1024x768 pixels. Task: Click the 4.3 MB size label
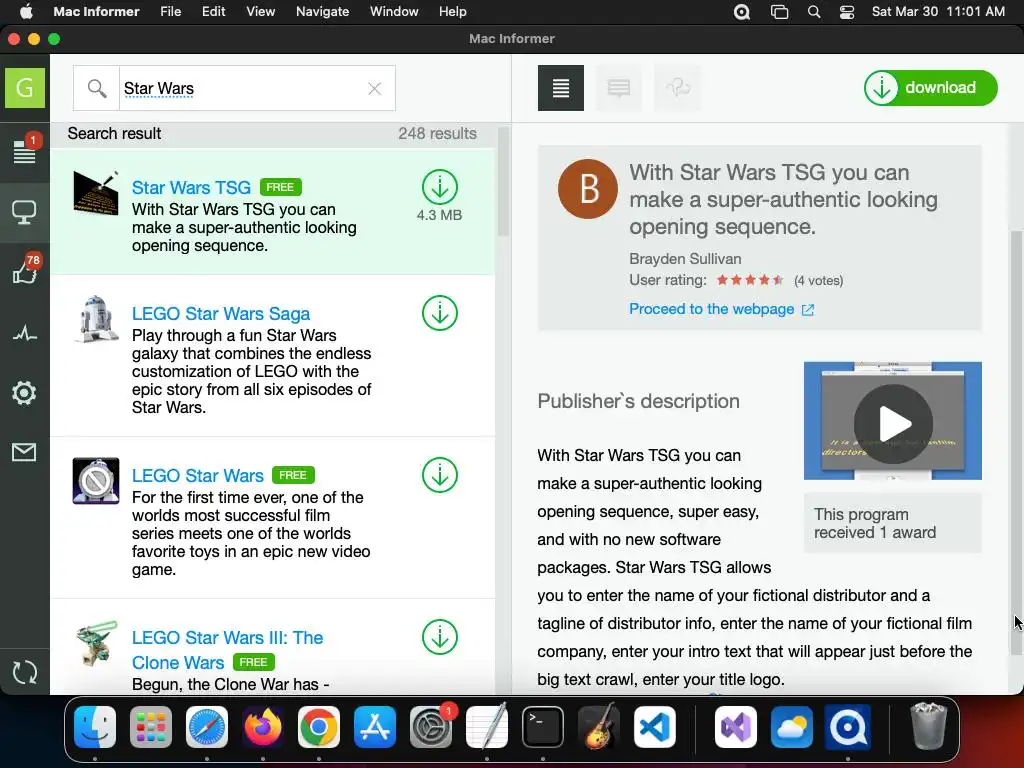click(440, 215)
